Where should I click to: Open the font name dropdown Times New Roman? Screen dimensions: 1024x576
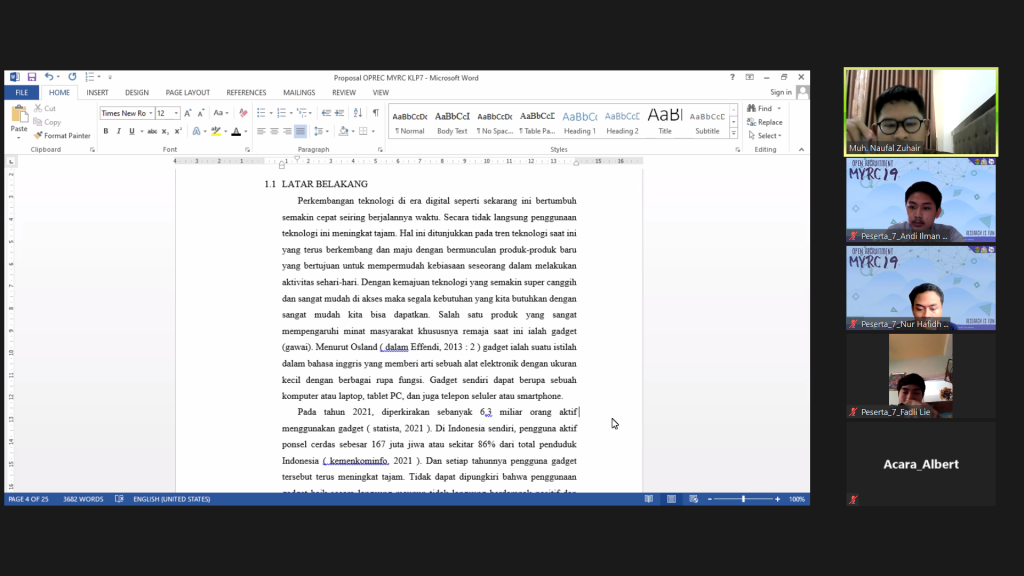tap(151, 113)
